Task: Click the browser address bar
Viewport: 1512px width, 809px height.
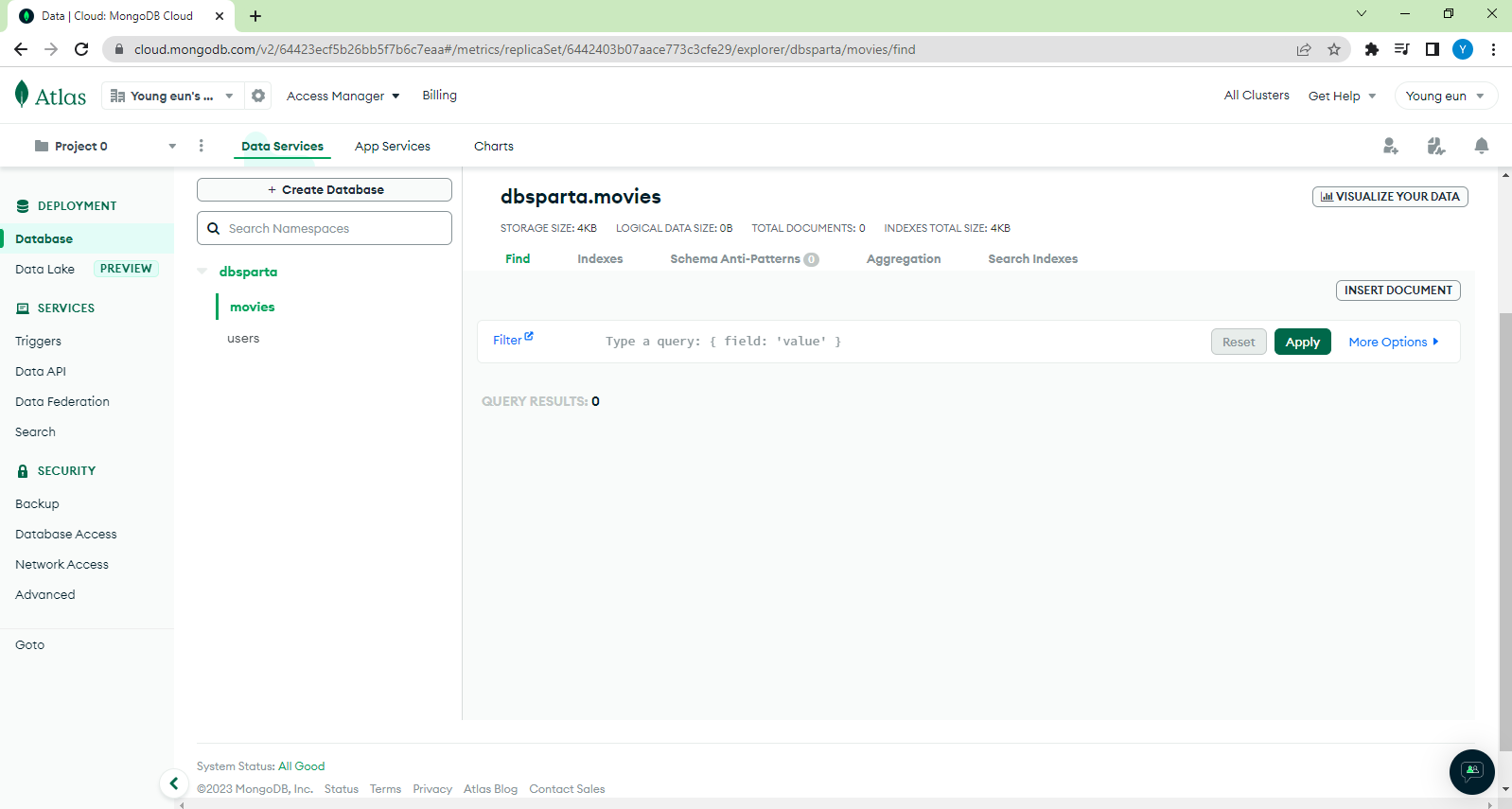Action: [x=700, y=49]
